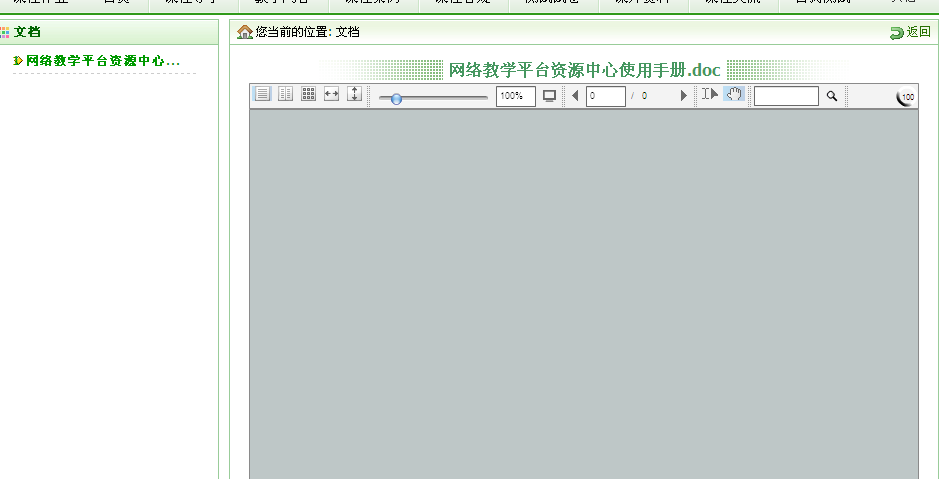Screen dimensions: 944x479
Task: Switch to two-page view mode
Action: (x=285, y=95)
